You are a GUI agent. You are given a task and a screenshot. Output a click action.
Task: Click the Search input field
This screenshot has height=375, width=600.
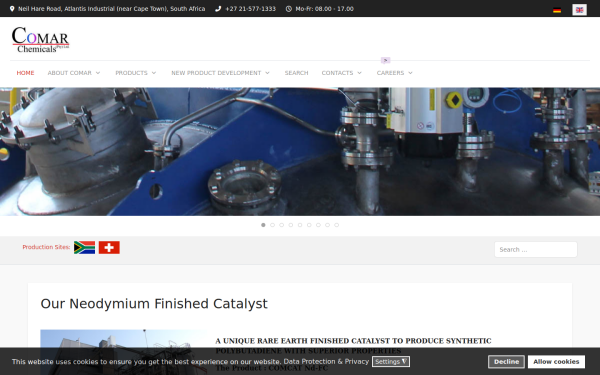pyautogui.click(x=536, y=249)
